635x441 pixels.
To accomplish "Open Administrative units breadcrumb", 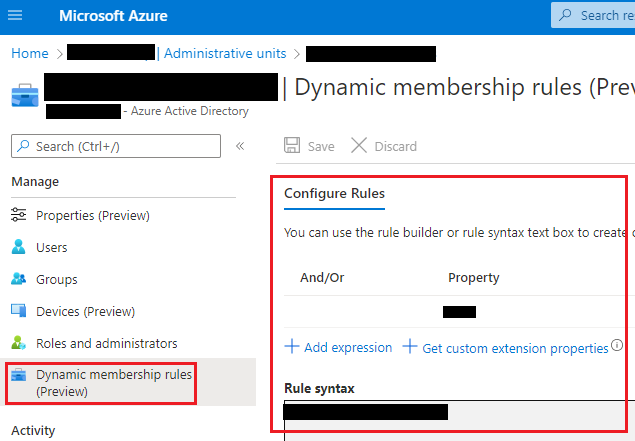I will click(x=225, y=53).
